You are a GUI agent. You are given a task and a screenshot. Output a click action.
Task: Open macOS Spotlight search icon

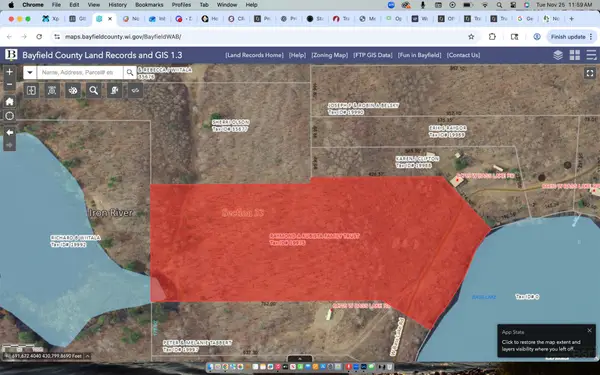click(x=499, y=5)
